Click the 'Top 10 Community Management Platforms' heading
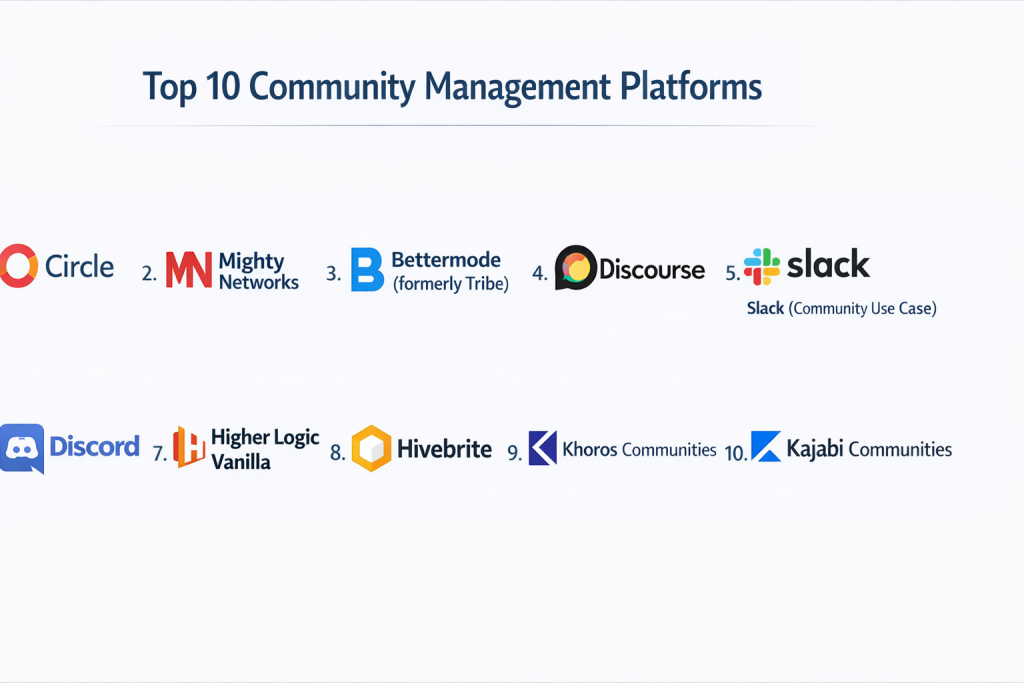The image size is (1024, 683). (x=452, y=87)
